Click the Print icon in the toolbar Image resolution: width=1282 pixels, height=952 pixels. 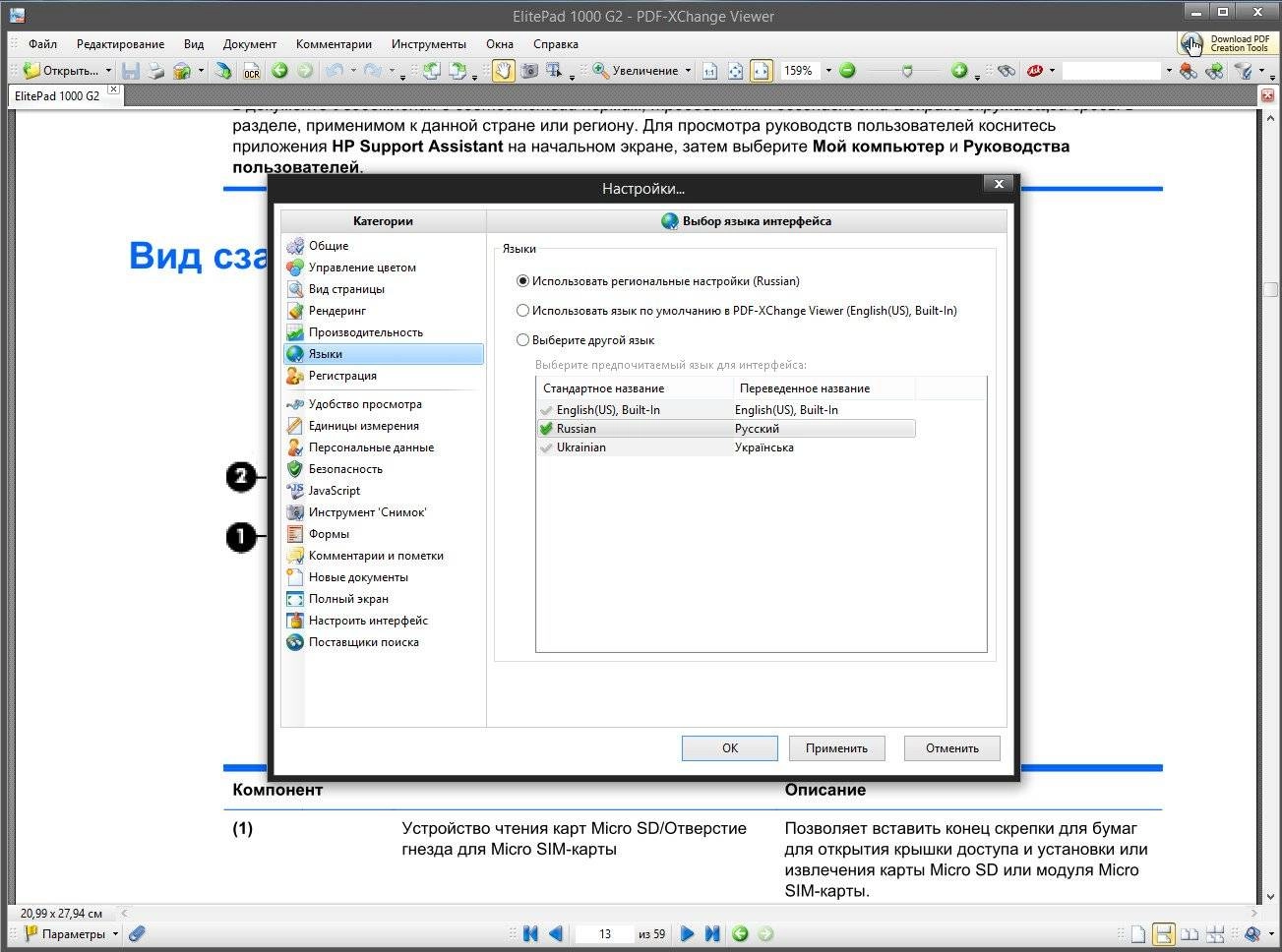(x=155, y=71)
